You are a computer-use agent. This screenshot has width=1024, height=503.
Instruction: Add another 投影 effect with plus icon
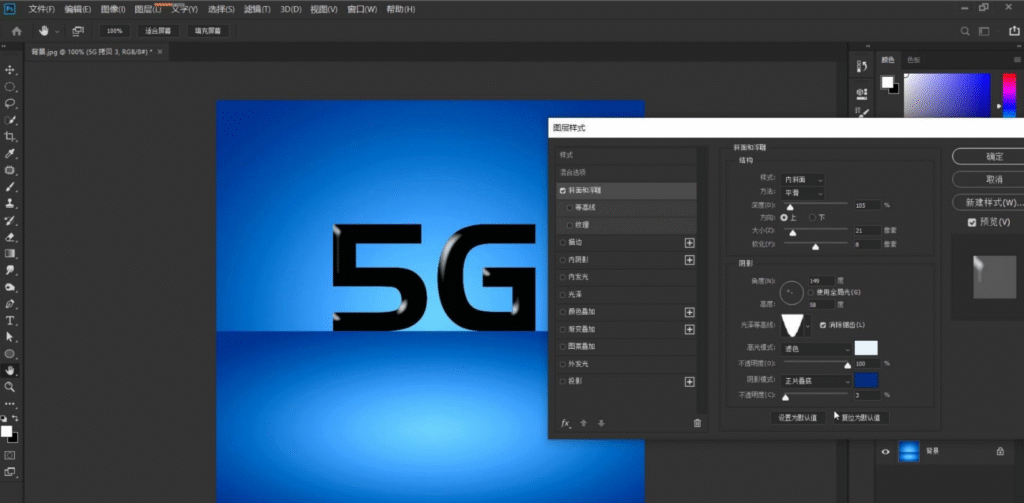[689, 381]
